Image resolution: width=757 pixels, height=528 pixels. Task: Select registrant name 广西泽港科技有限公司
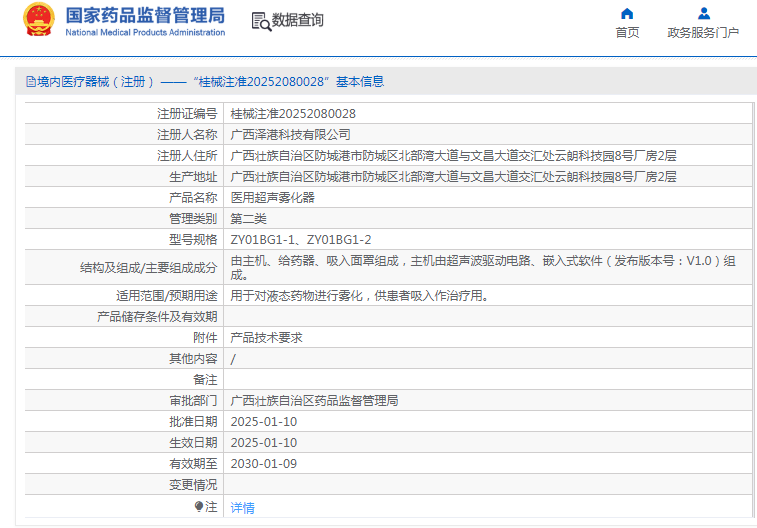coord(290,135)
